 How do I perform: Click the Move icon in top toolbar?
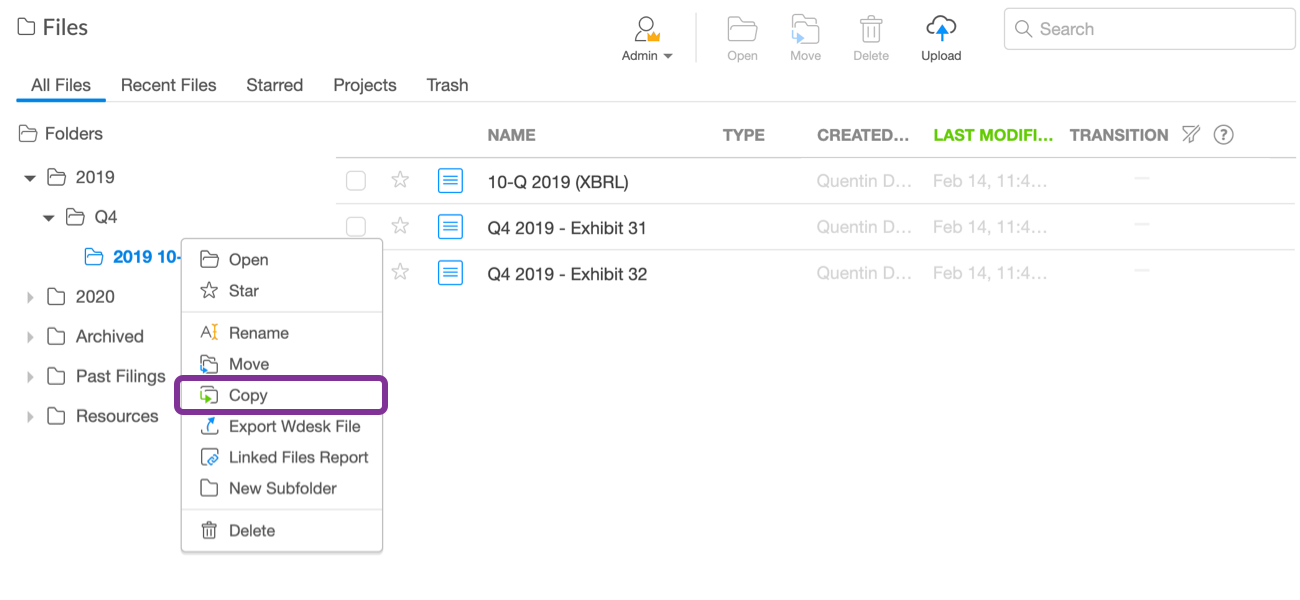click(x=805, y=29)
